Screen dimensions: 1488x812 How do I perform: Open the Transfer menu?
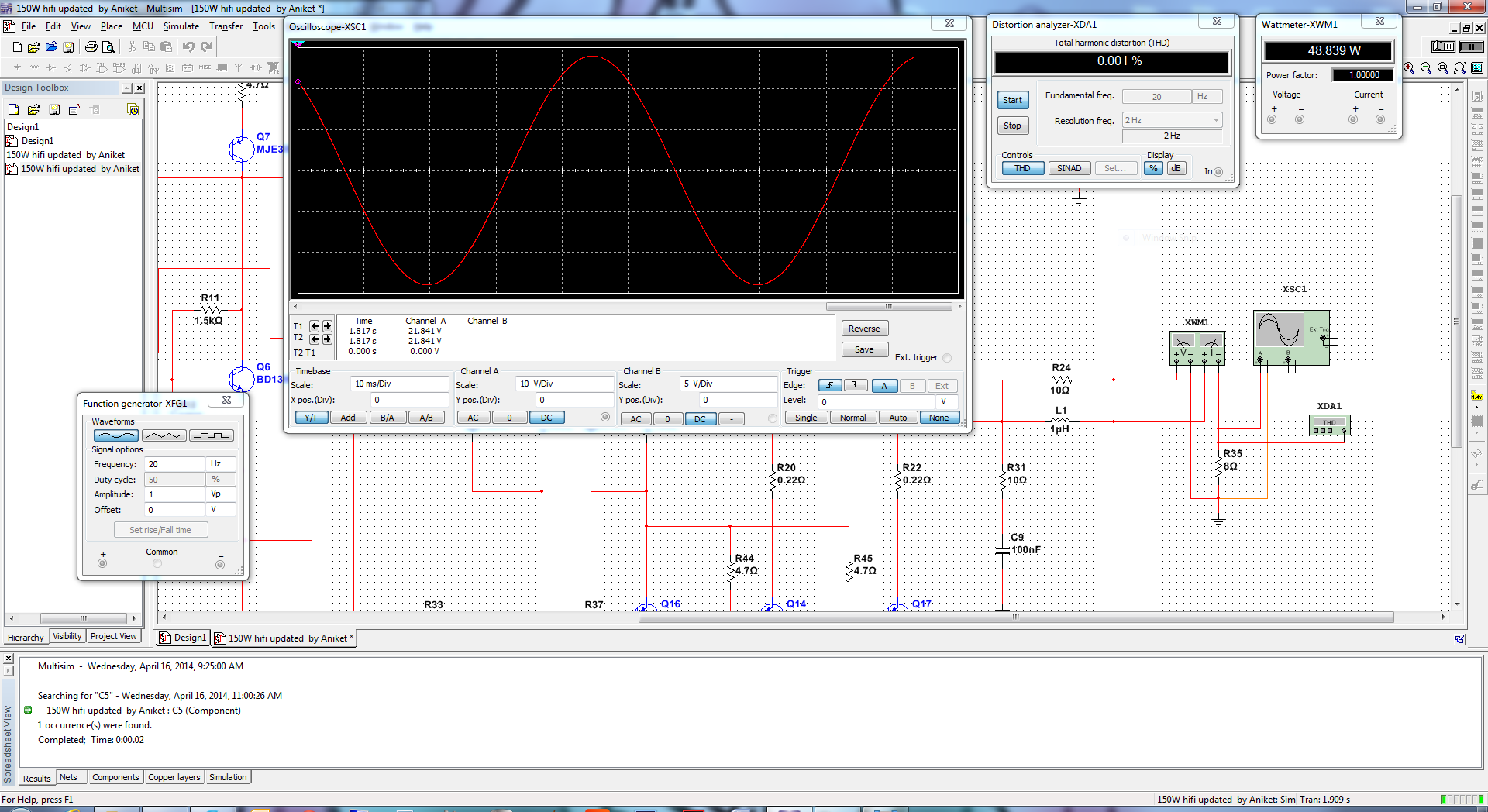pyautogui.click(x=226, y=26)
